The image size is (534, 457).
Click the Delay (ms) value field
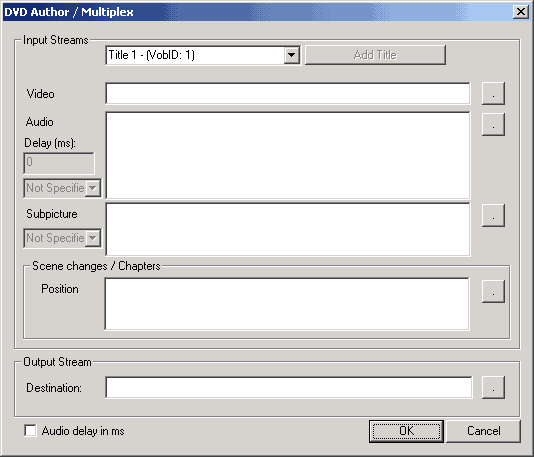point(59,163)
